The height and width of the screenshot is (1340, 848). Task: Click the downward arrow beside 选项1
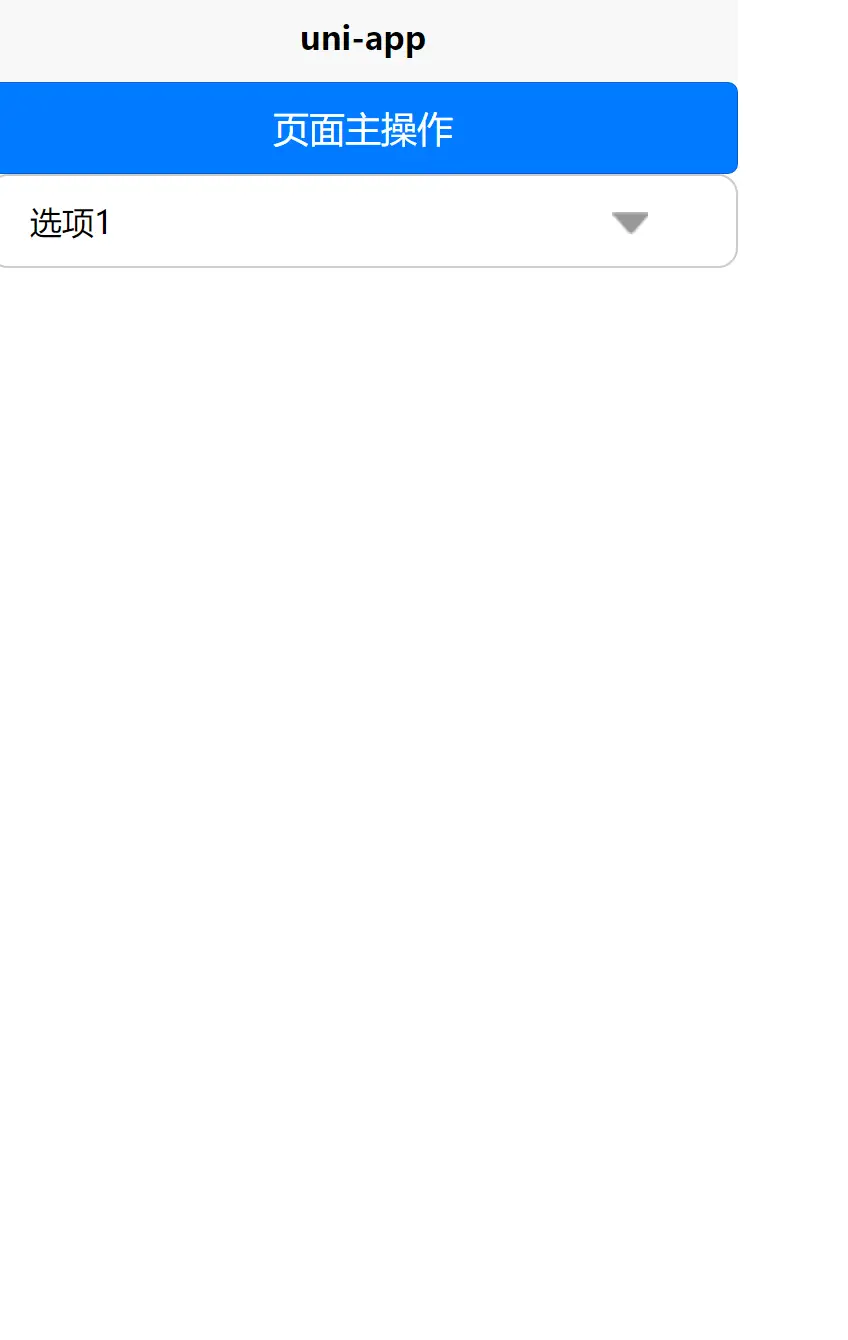630,223
